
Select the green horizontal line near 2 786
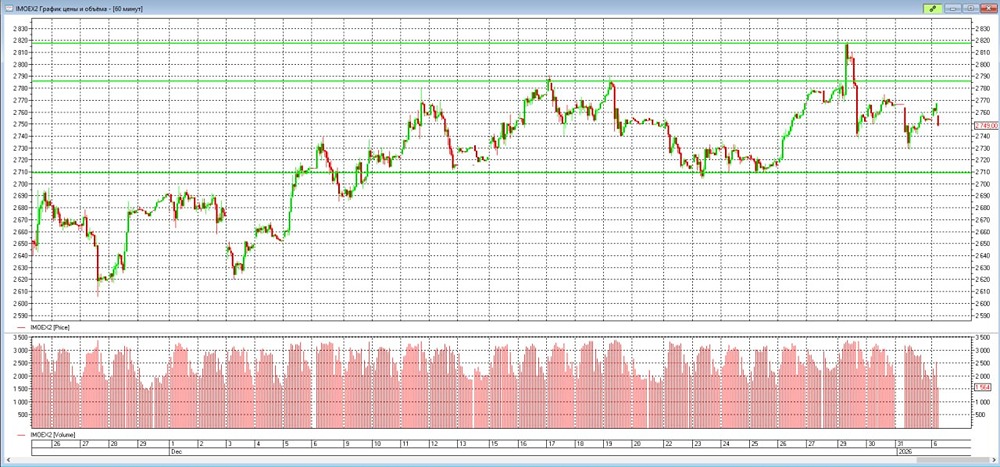[x=501, y=81]
